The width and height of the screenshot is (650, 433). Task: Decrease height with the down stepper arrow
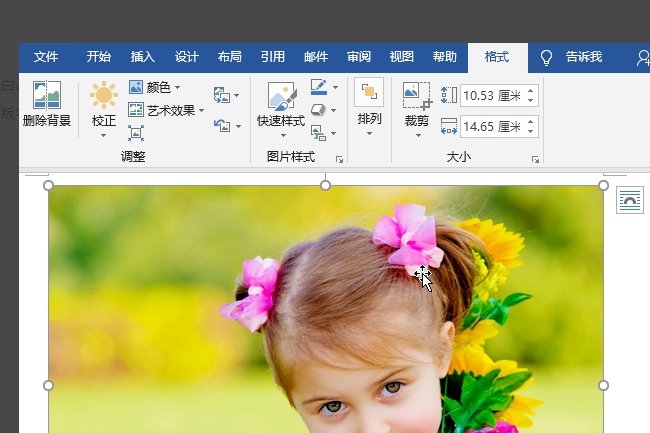point(531,101)
